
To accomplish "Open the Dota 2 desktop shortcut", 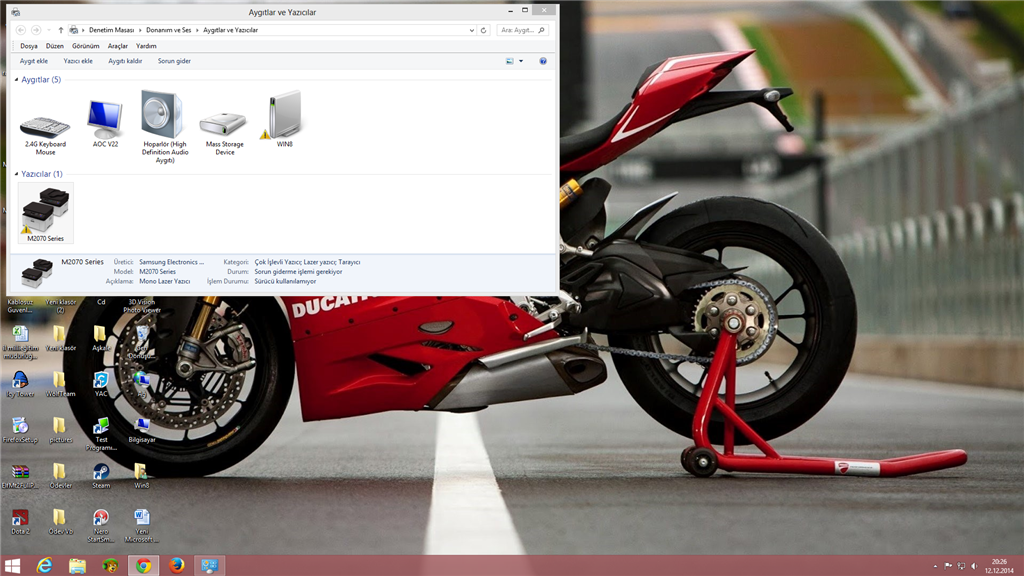I will pos(20,522).
